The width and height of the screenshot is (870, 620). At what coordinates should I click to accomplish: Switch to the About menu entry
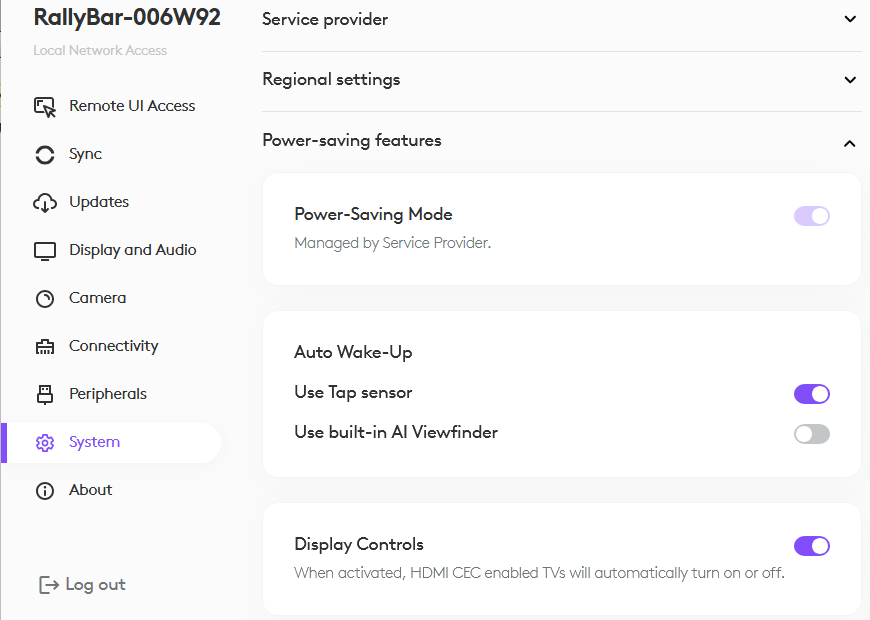pyautogui.click(x=91, y=489)
